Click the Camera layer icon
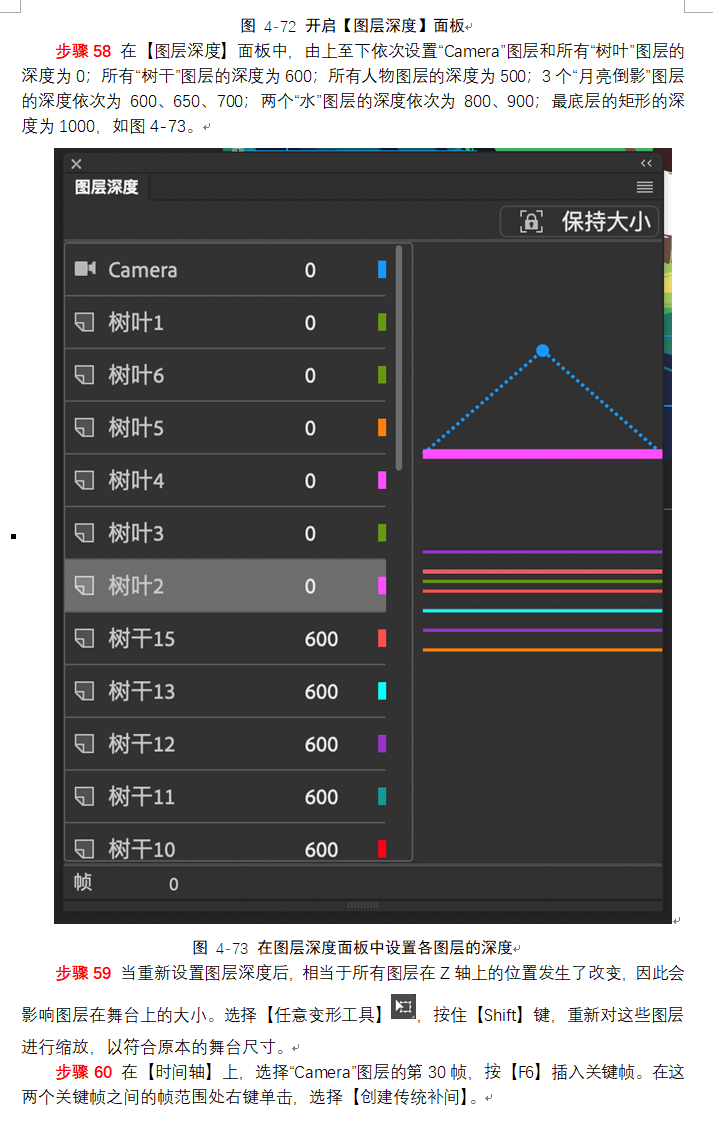 tap(85, 269)
